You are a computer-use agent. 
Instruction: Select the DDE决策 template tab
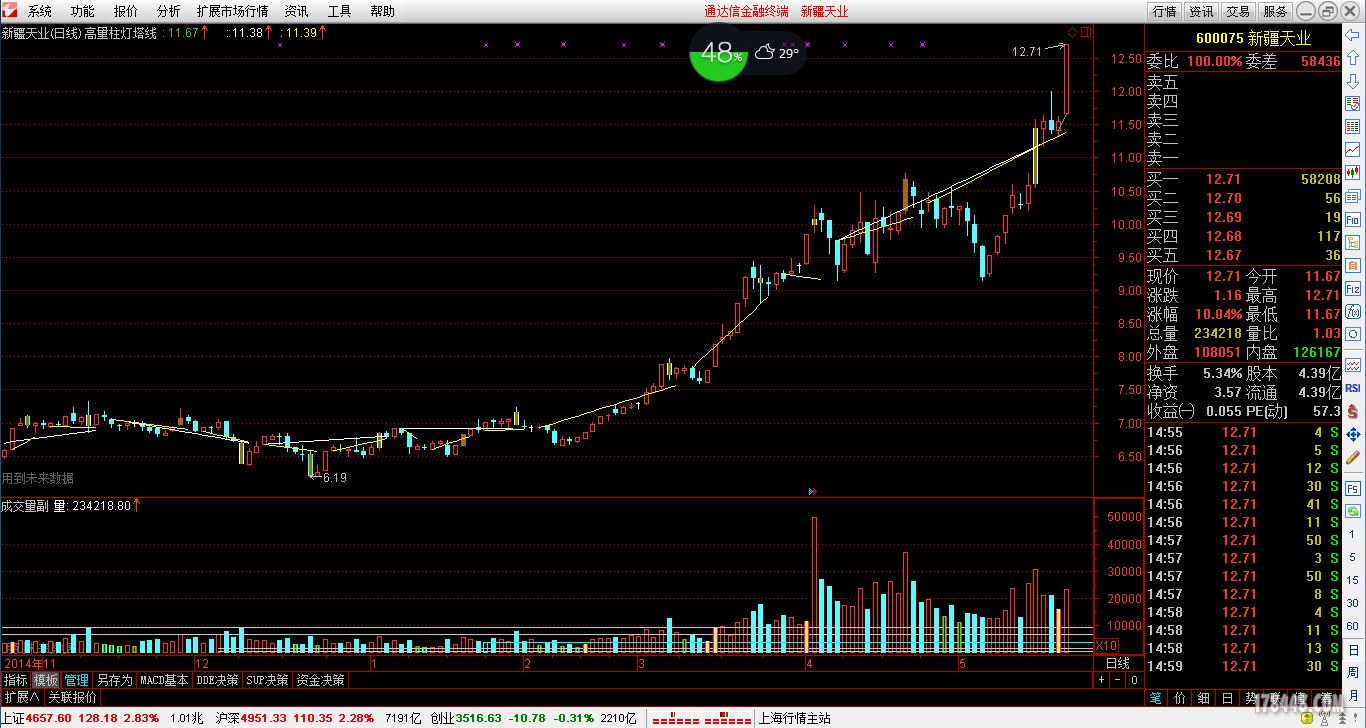217,680
